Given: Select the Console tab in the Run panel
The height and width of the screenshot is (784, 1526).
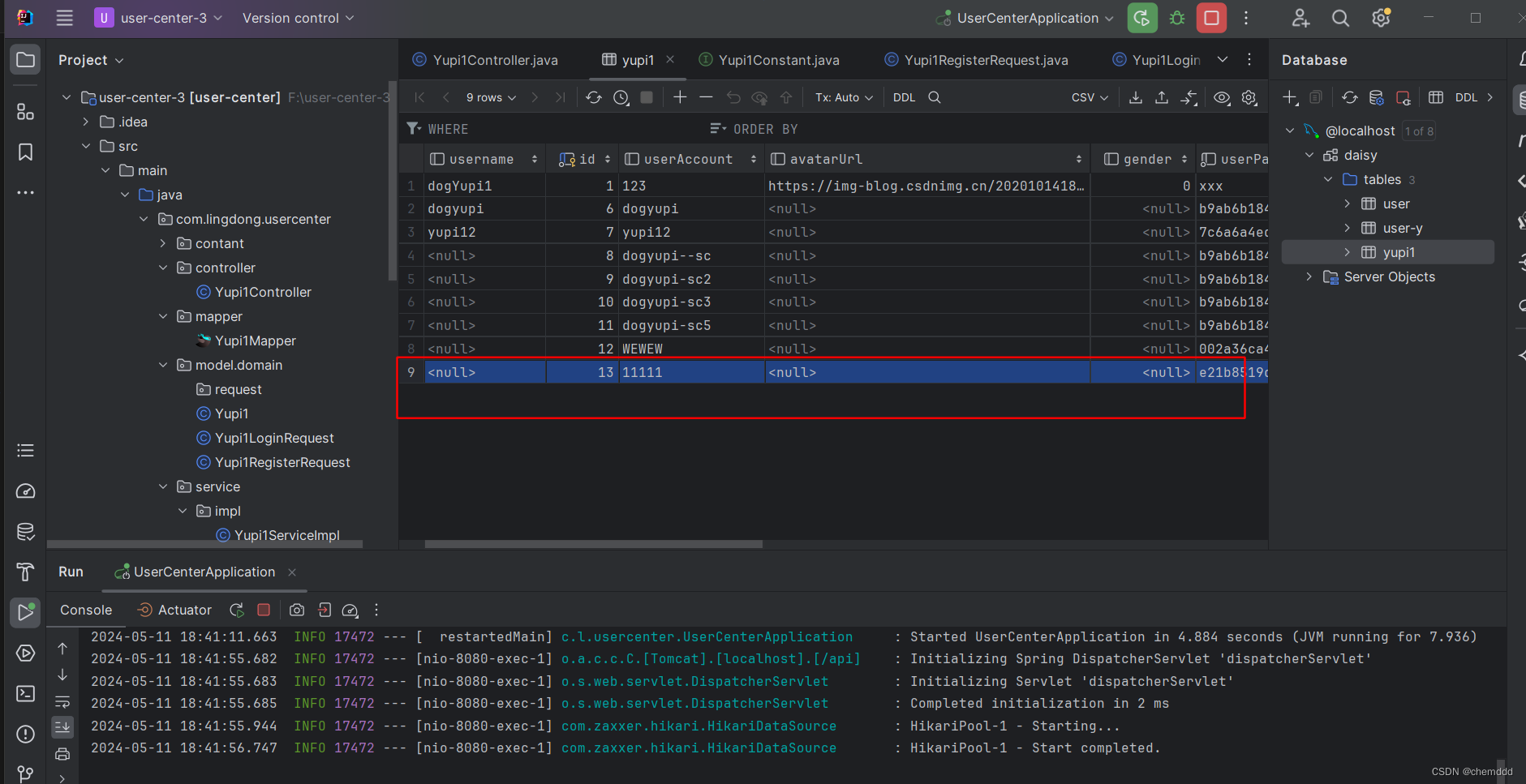Looking at the screenshot, I should (x=86, y=610).
